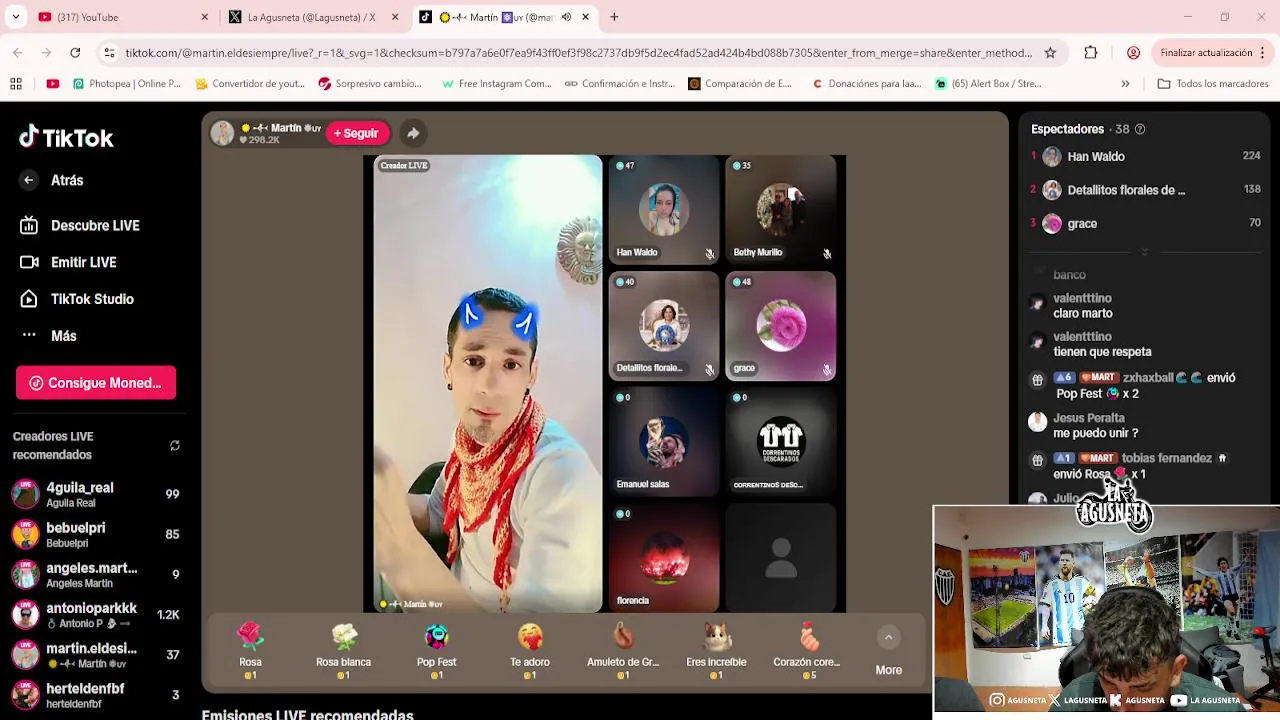
Task: Open TikTok Studio in the sidebar
Action: (77, 299)
